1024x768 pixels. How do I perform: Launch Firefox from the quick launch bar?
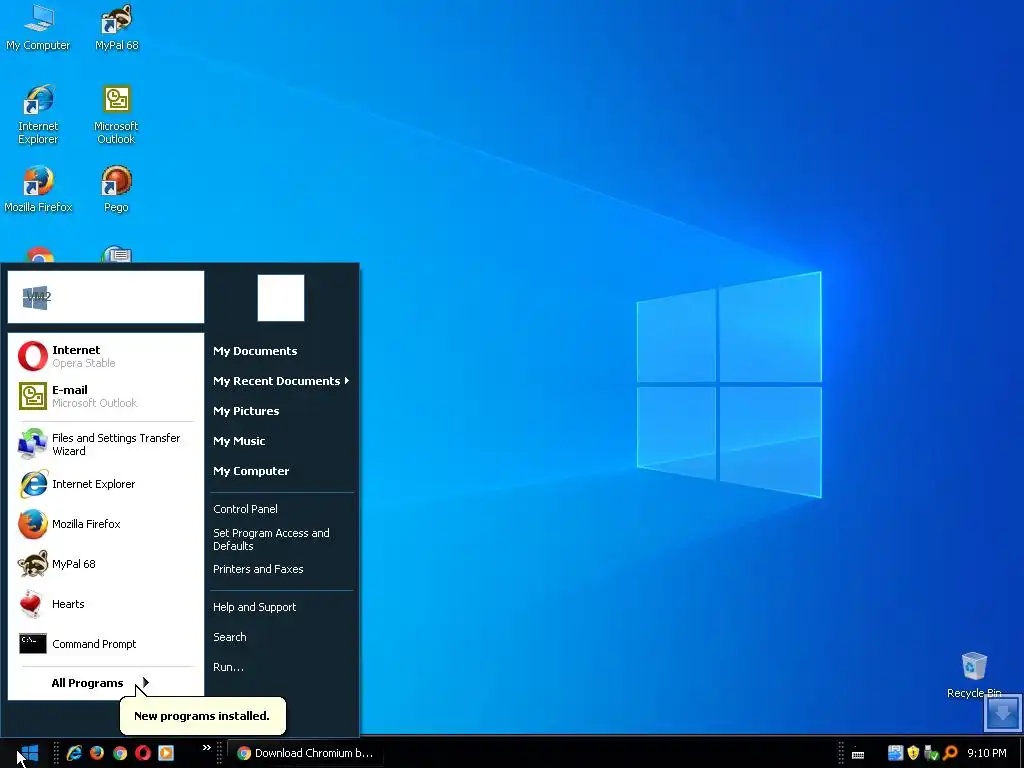click(97, 753)
